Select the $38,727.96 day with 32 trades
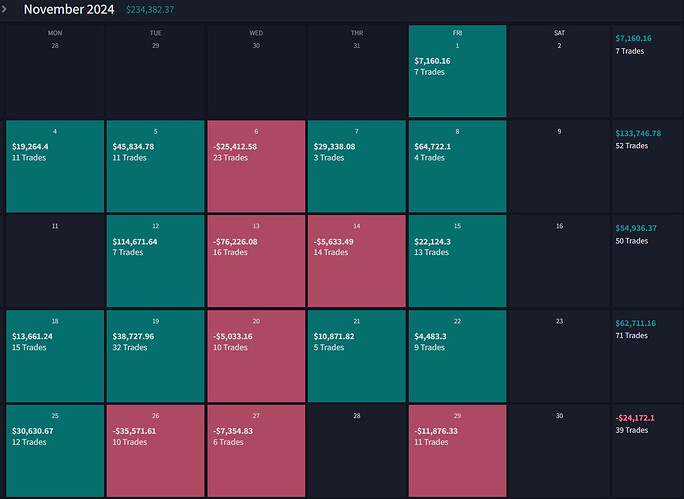Viewport: 684px width, 499px height. pos(155,355)
